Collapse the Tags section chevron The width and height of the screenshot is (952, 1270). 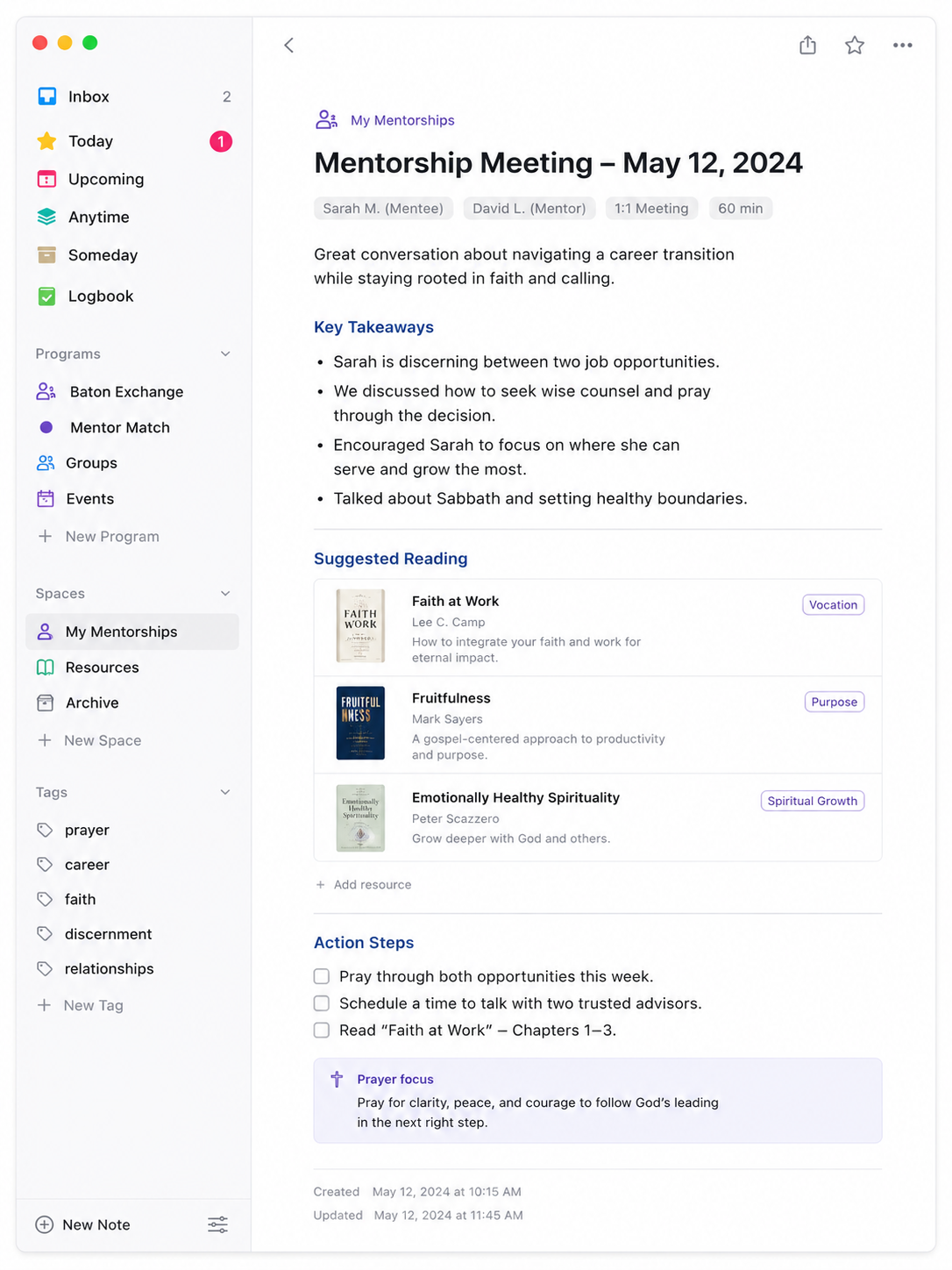coord(225,792)
